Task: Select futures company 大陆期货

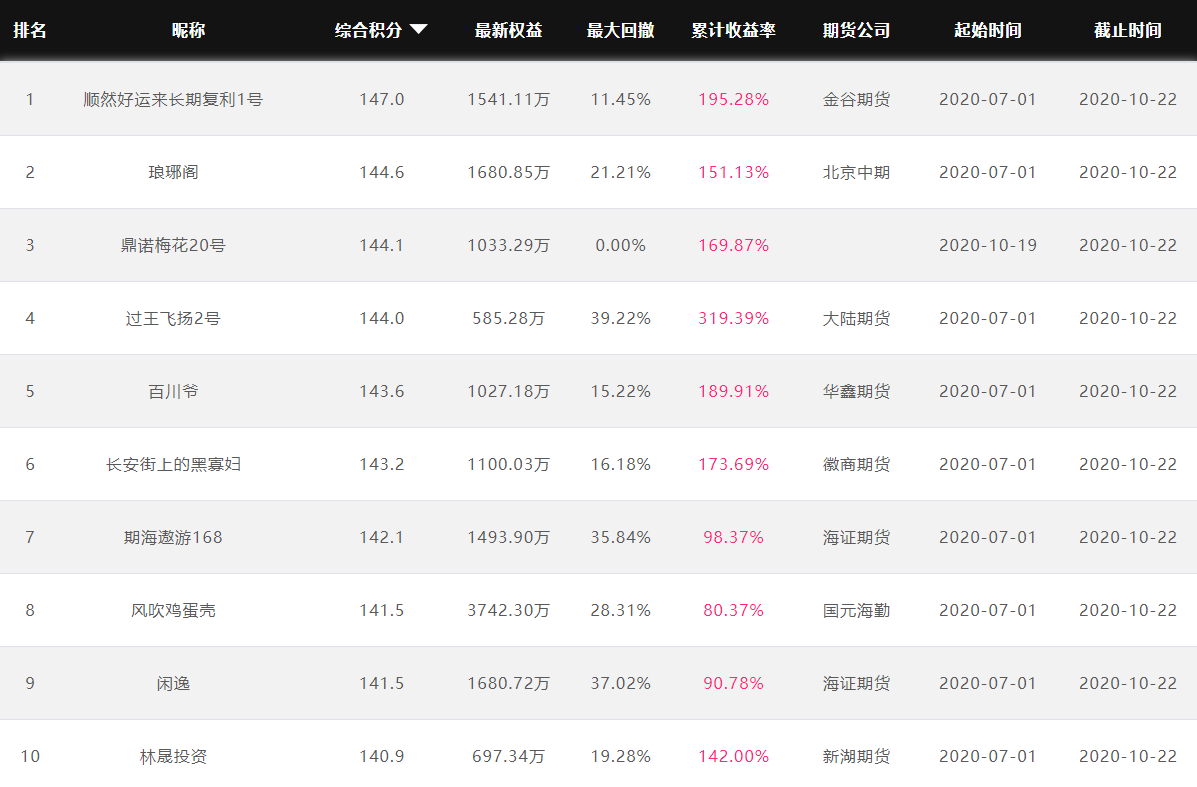Action: (x=857, y=318)
